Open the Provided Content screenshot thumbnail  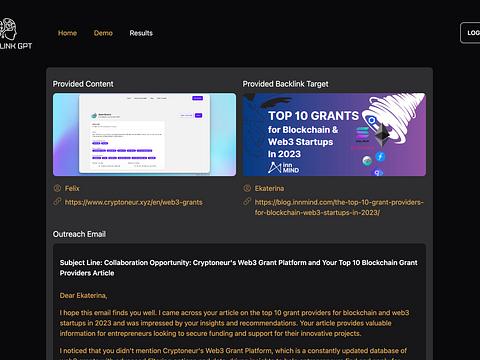144,134
